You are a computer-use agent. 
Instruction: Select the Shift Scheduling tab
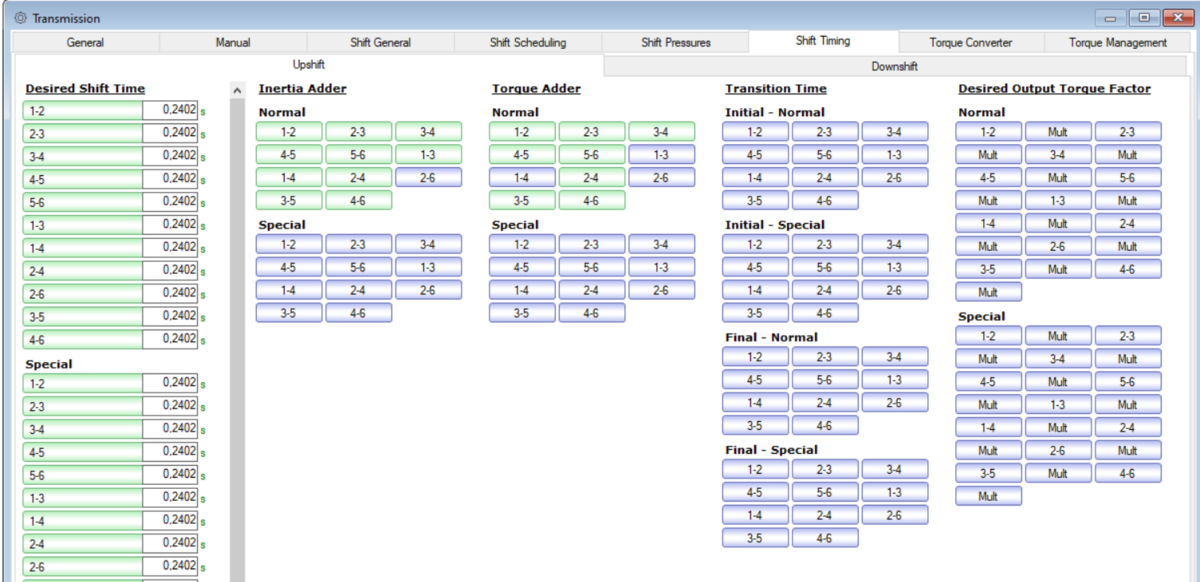click(x=527, y=43)
